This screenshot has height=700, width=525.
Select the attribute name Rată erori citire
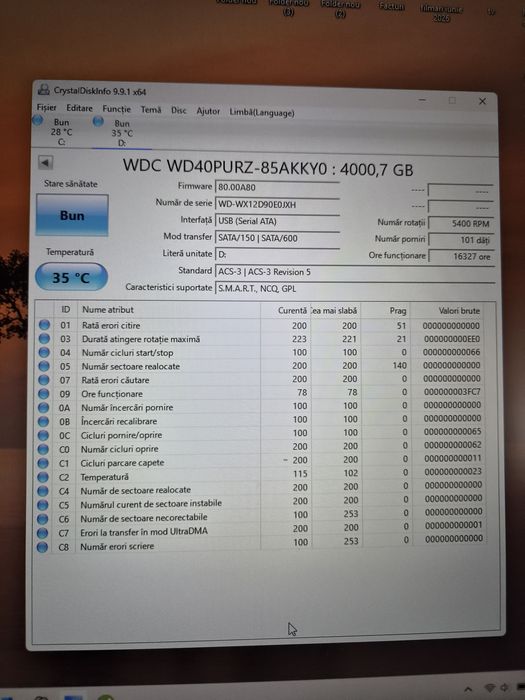coord(111,325)
